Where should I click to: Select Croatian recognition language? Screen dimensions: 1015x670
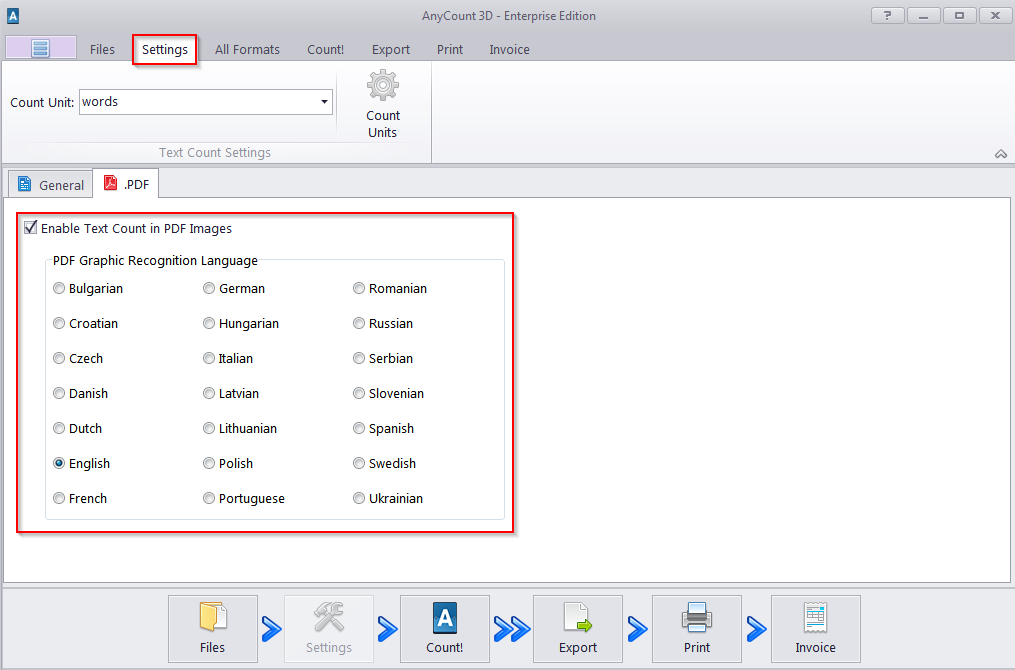coord(85,323)
